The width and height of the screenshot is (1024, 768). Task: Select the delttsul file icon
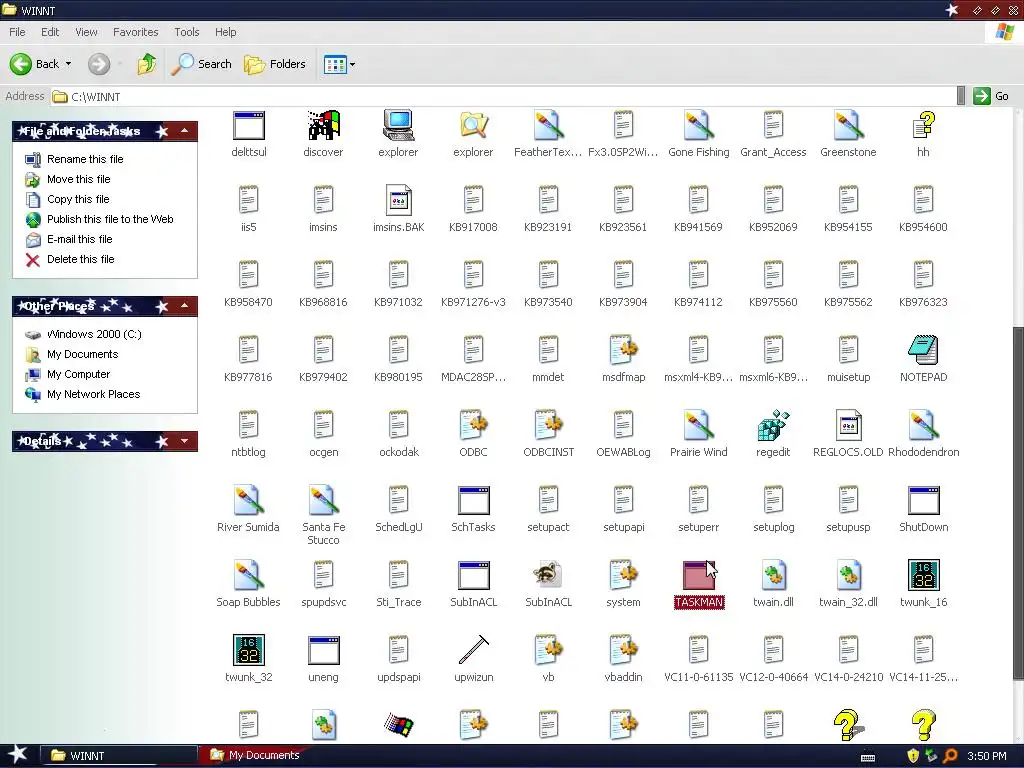coord(248,125)
